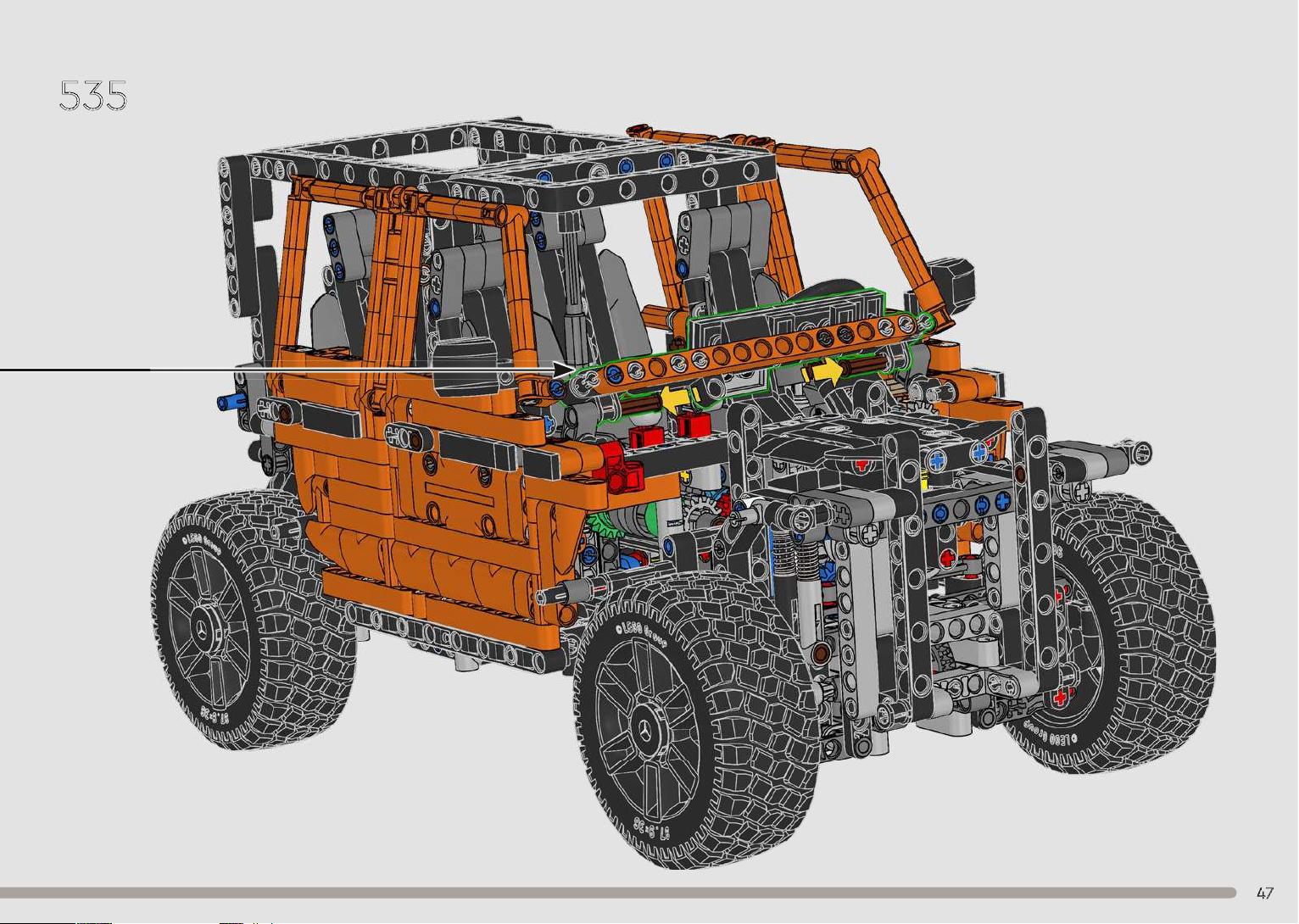Click the page number 47

point(1264,893)
